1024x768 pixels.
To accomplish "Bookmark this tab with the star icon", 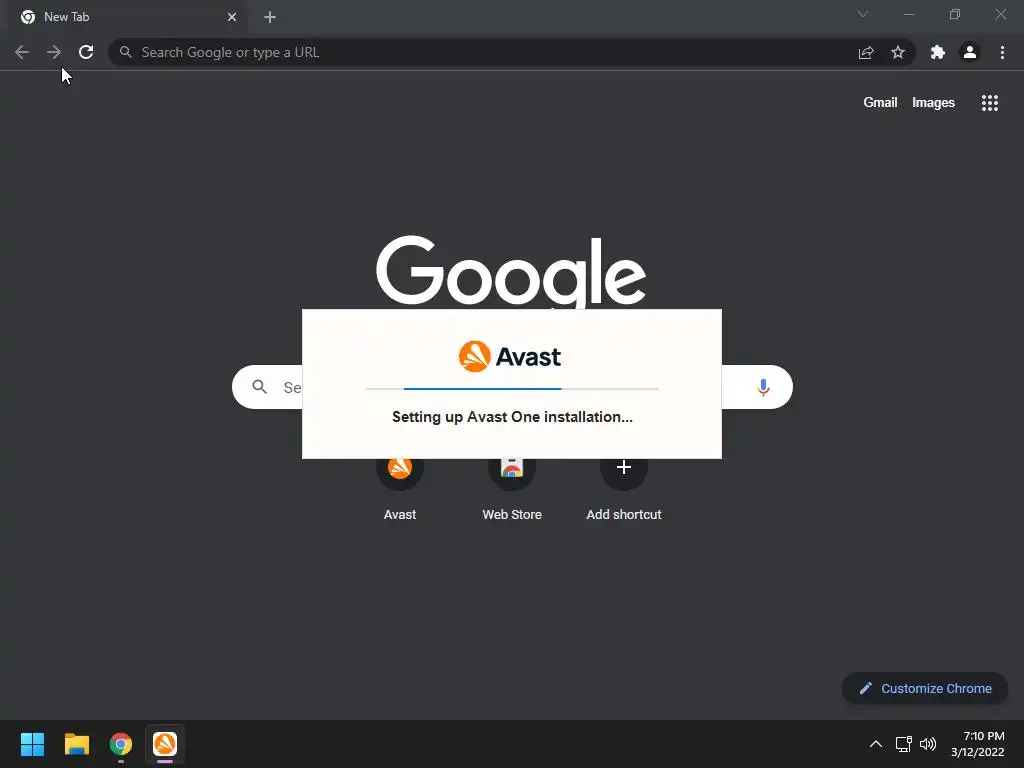I will [898, 52].
